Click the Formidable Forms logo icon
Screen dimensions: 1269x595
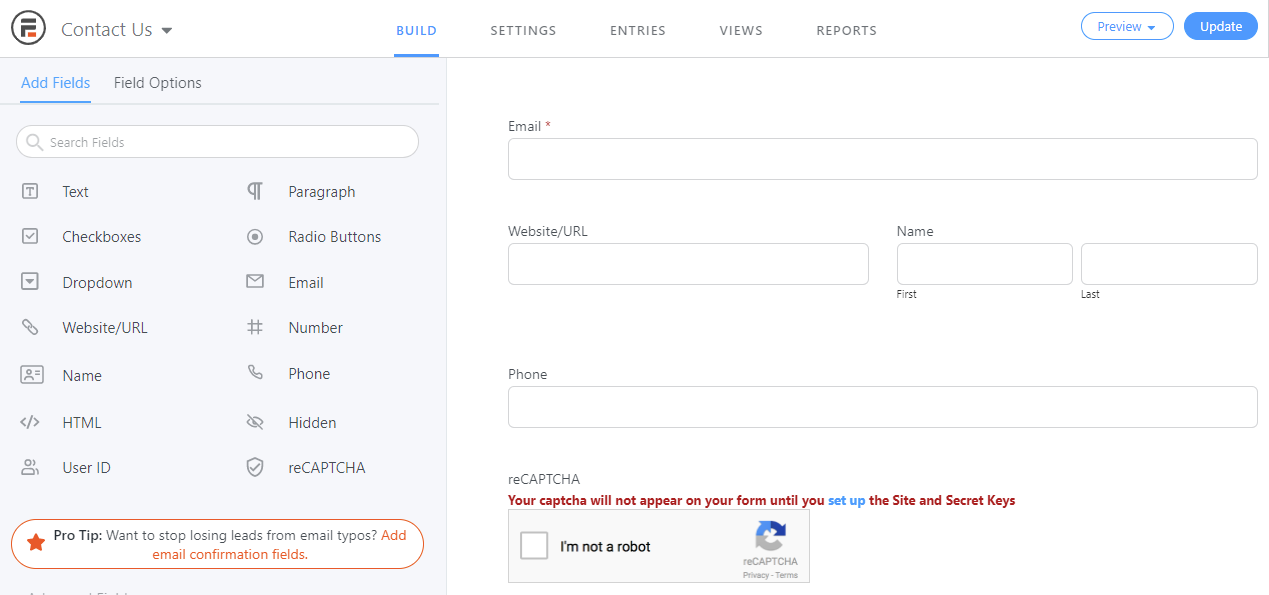pos(29,28)
